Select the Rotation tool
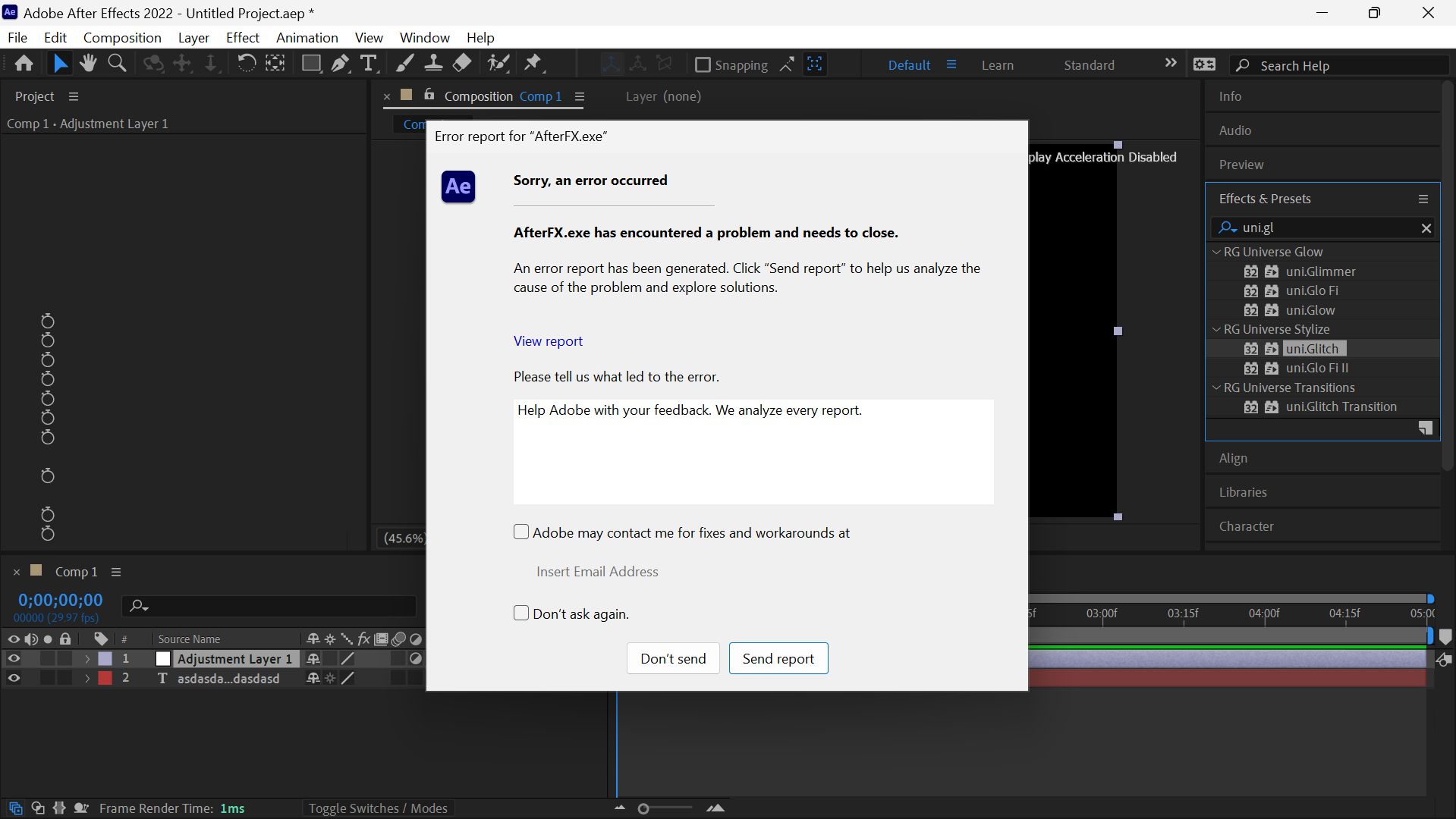 click(247, 64)
